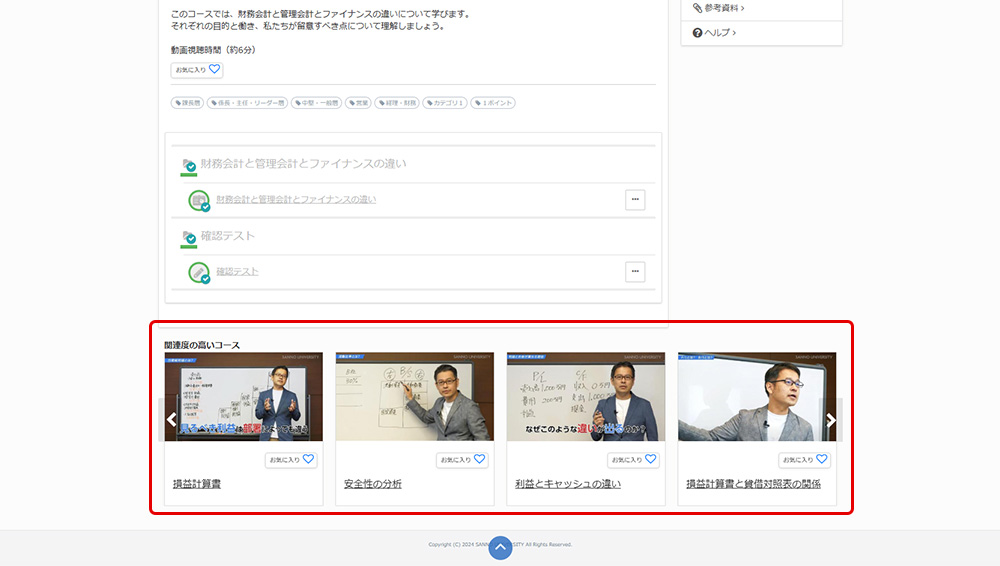Open the 利益とキャッシュの違い course thumbnail

(585, 397)
